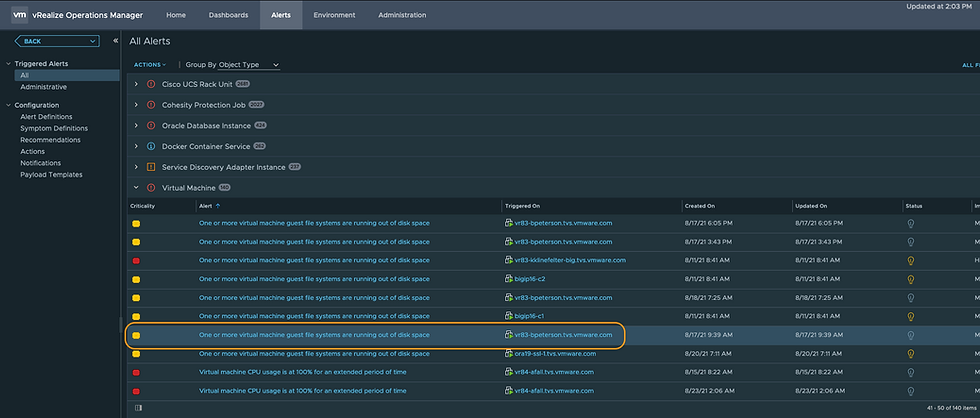
Task: Select Administrative under Triggered Alerts
Action: click(44, 87)
